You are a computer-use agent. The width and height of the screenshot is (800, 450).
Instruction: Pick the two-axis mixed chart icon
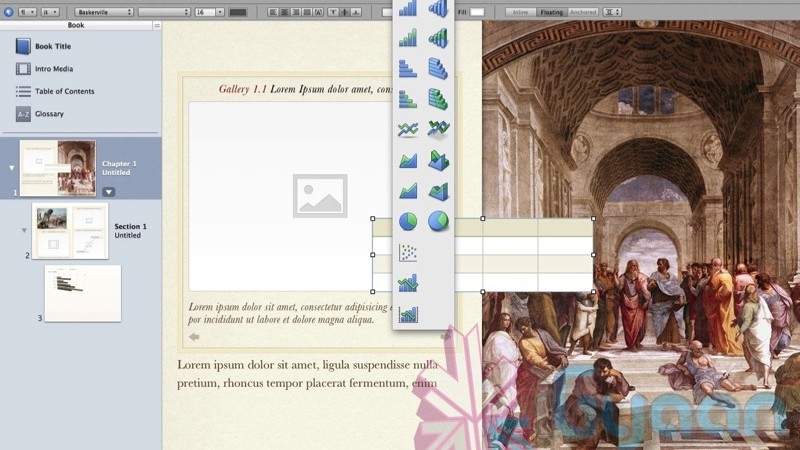click(x=407, y=314)
